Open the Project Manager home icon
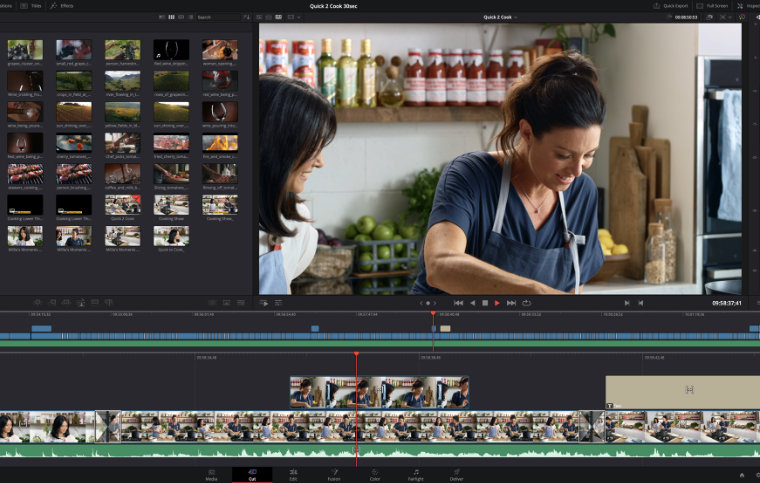Viewport: 760px width, 483px height. [741, 475]
